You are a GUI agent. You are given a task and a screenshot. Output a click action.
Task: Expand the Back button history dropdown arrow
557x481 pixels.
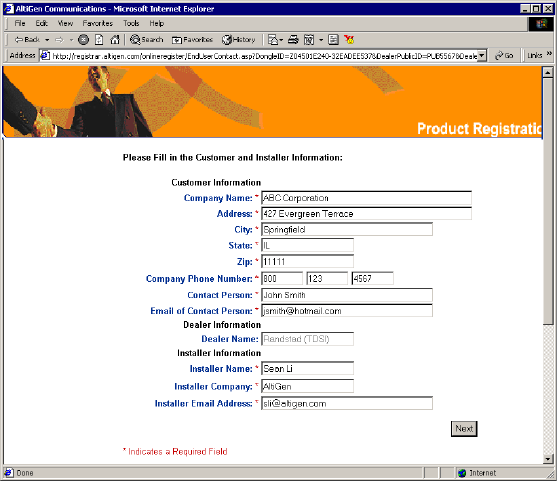tap(47, 40)
